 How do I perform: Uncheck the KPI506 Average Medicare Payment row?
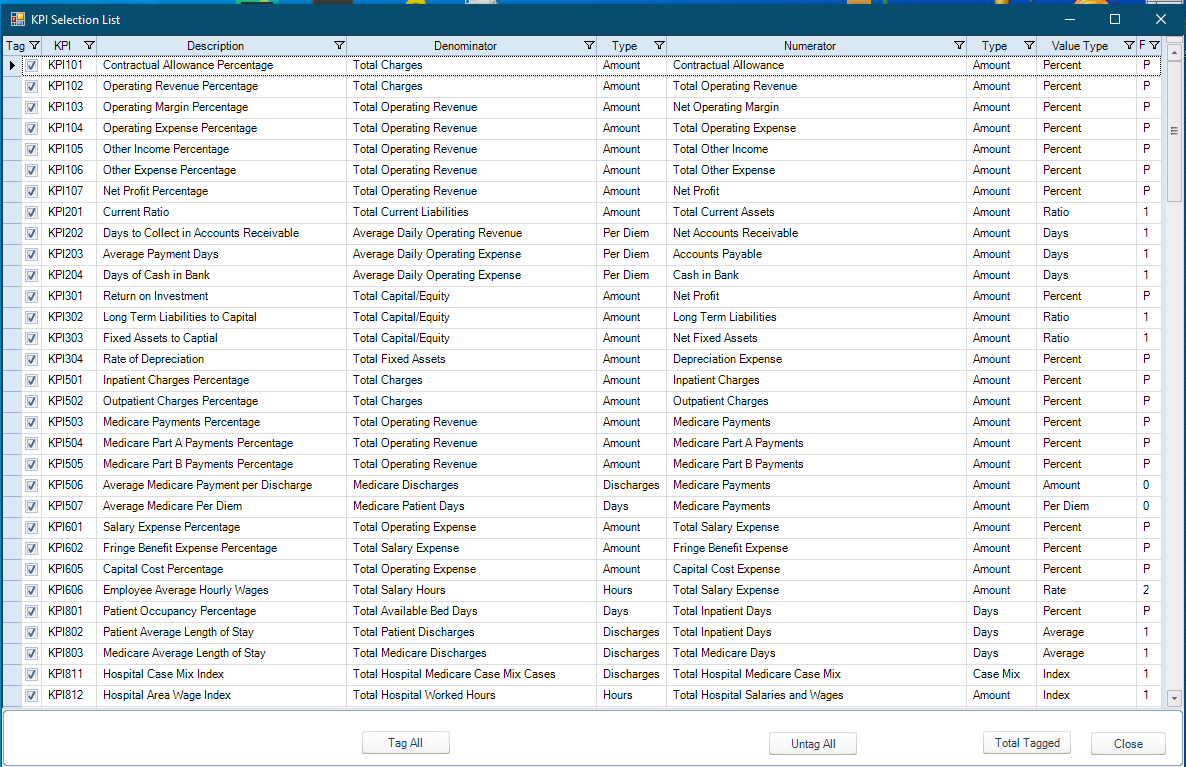31,485
